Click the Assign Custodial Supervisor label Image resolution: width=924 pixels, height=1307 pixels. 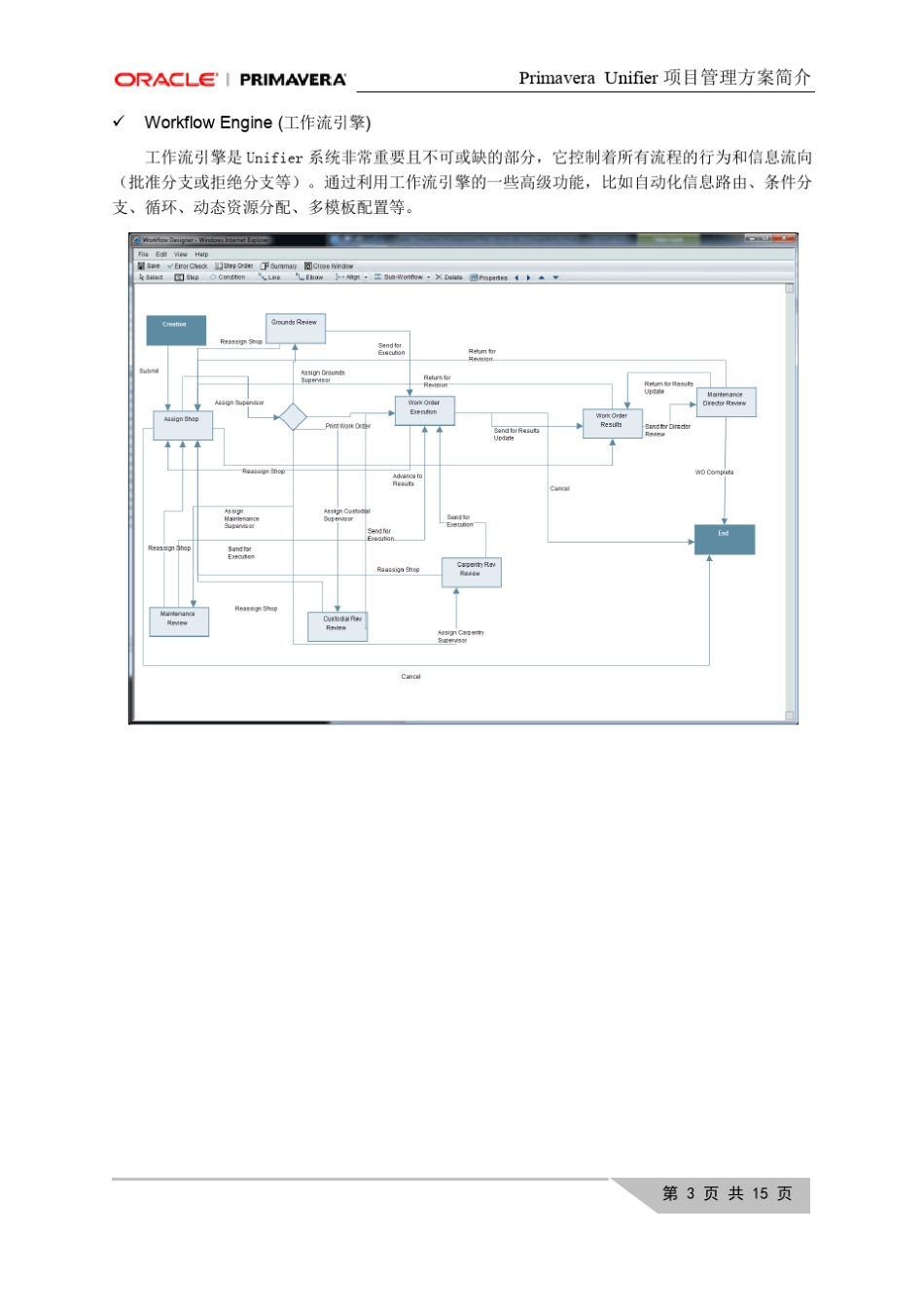[346, 514]
